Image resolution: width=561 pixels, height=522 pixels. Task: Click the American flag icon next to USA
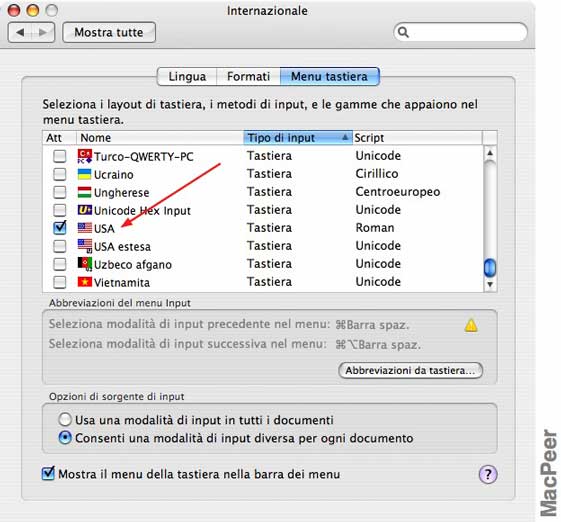pos(84,228)
